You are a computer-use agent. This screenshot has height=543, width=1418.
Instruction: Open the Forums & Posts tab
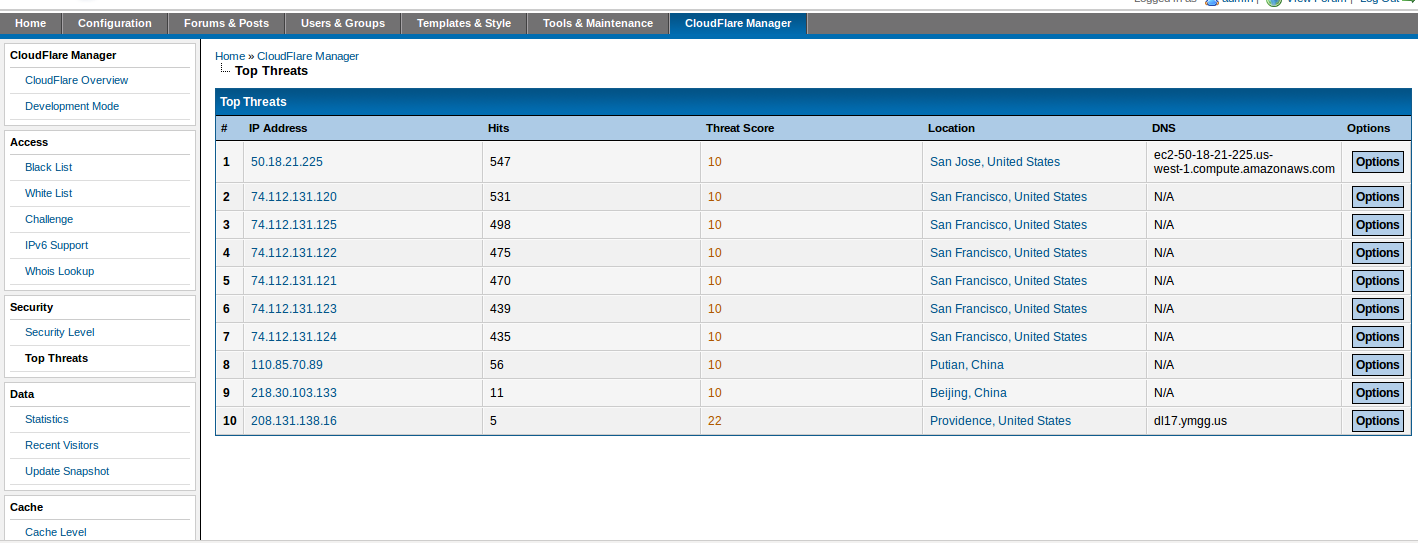click(226, 23)
